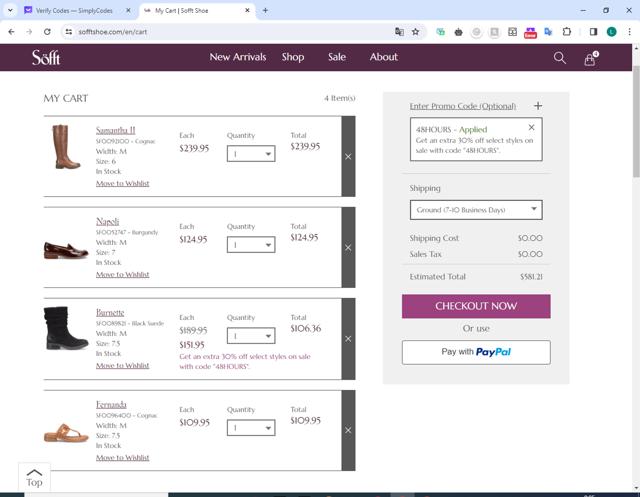Click the Top scroll-up button

click(x=34, y=477)
